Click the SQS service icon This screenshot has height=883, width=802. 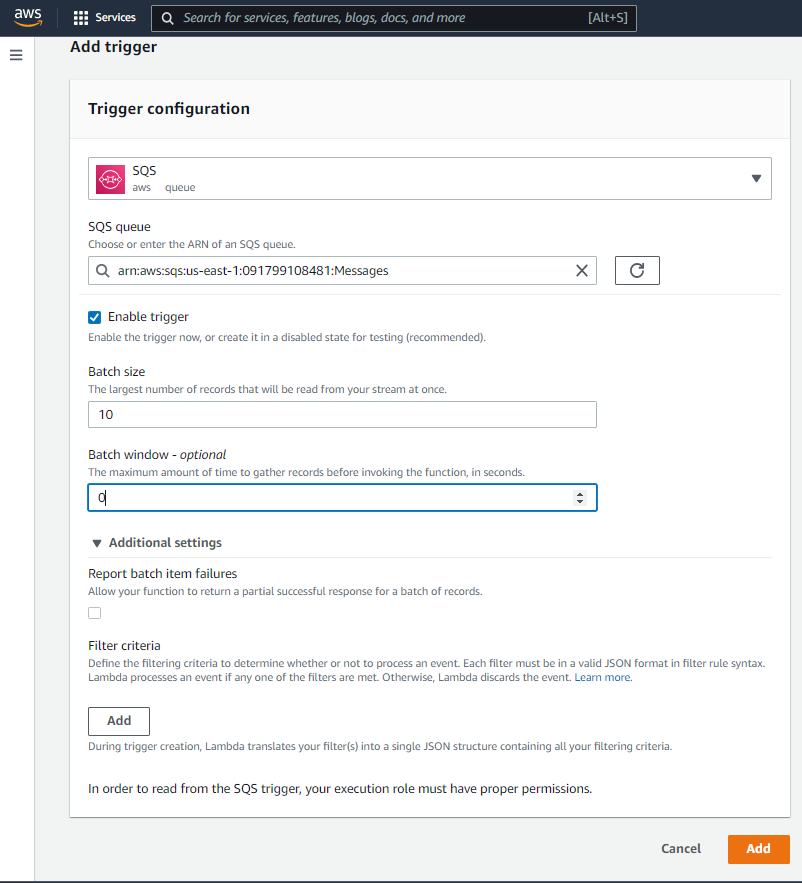110,178
